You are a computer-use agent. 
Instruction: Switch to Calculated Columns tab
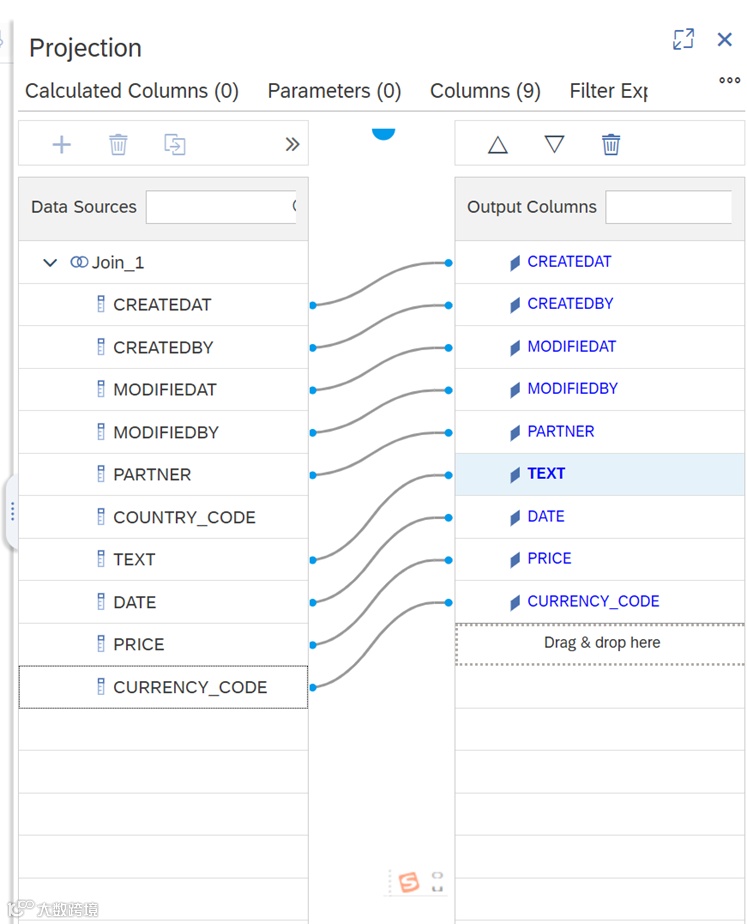(x=132, y=91)
